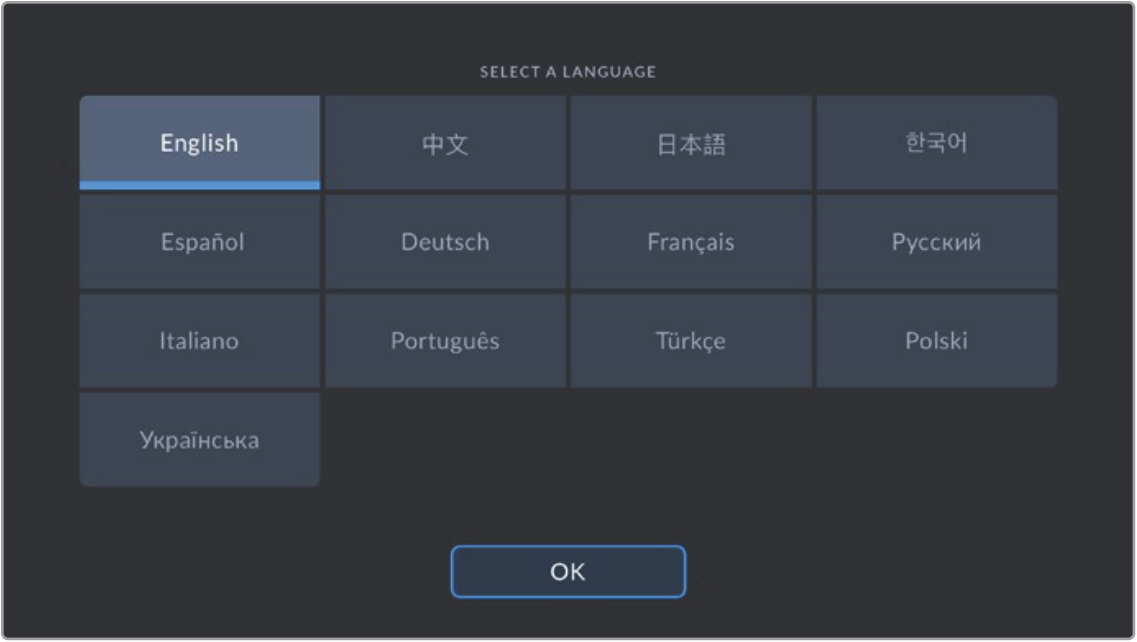Set Korean as the interface language
The image size is (1137, 642).
(x=937, y=143)
